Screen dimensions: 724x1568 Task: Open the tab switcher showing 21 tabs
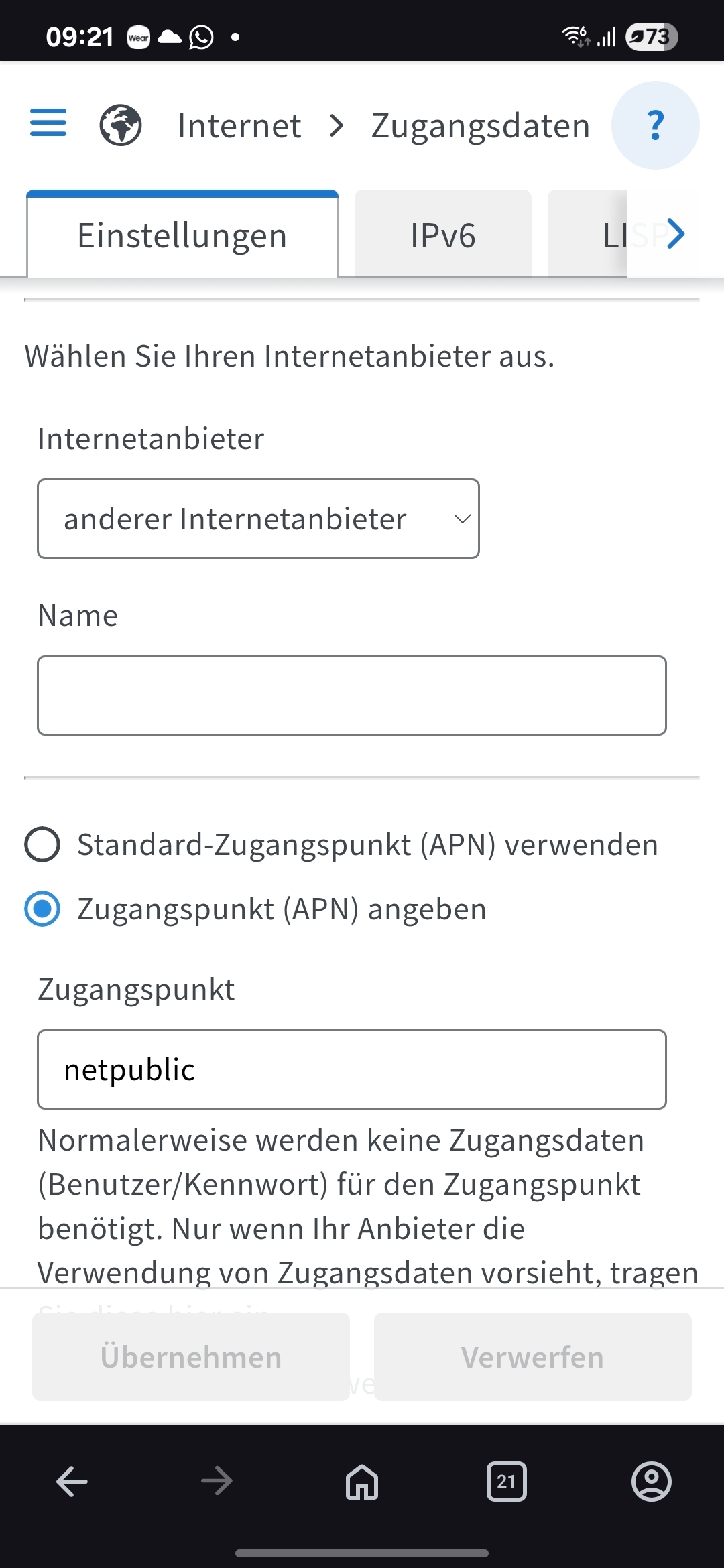(507, 1481)
